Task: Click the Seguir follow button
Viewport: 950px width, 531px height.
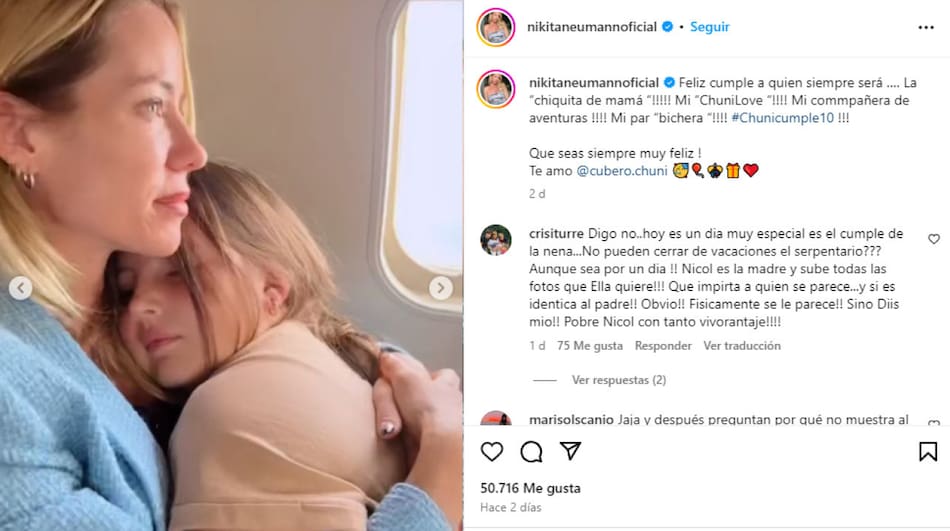Action: pos(709,27)
